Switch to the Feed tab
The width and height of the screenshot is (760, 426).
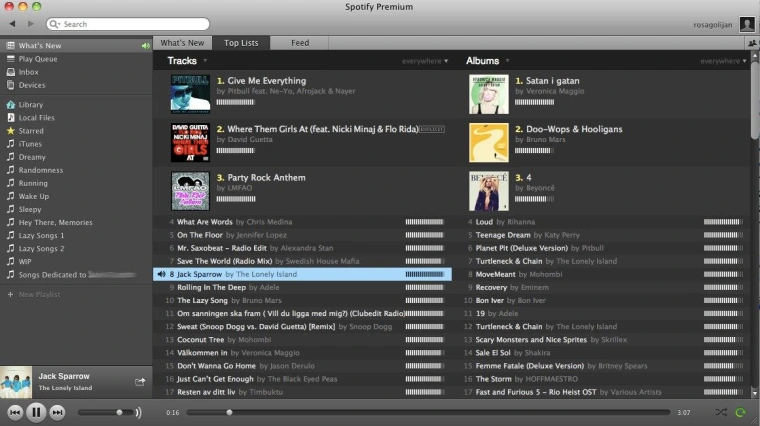pos(300,43)
